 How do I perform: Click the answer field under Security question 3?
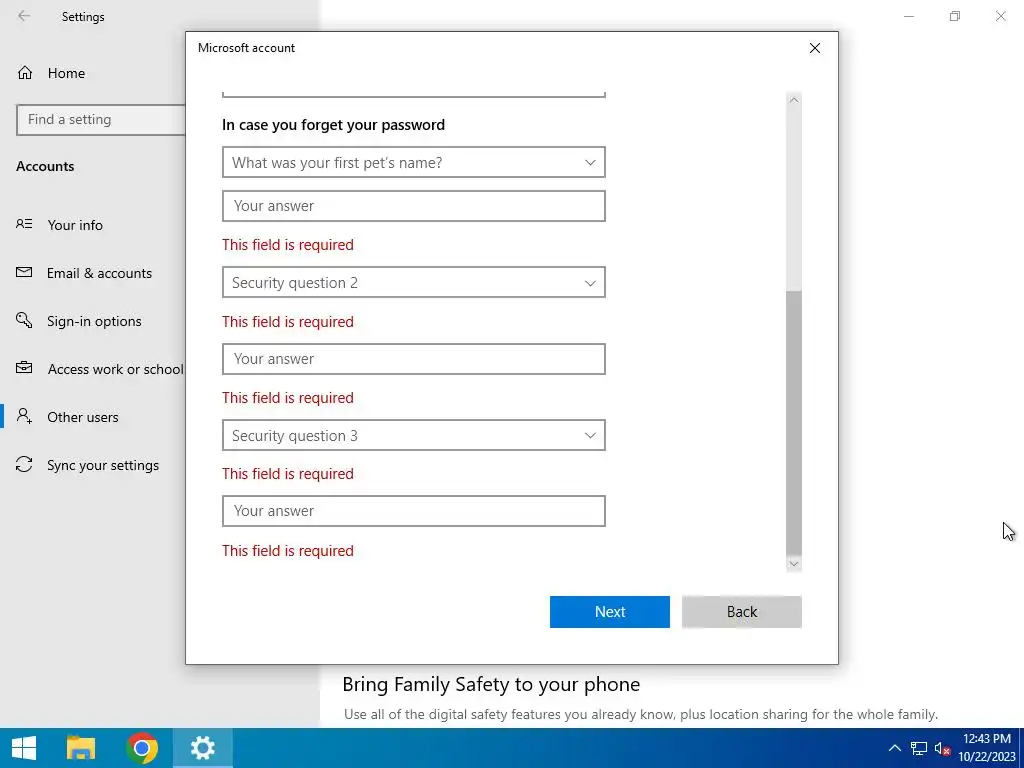pos(413,511)
